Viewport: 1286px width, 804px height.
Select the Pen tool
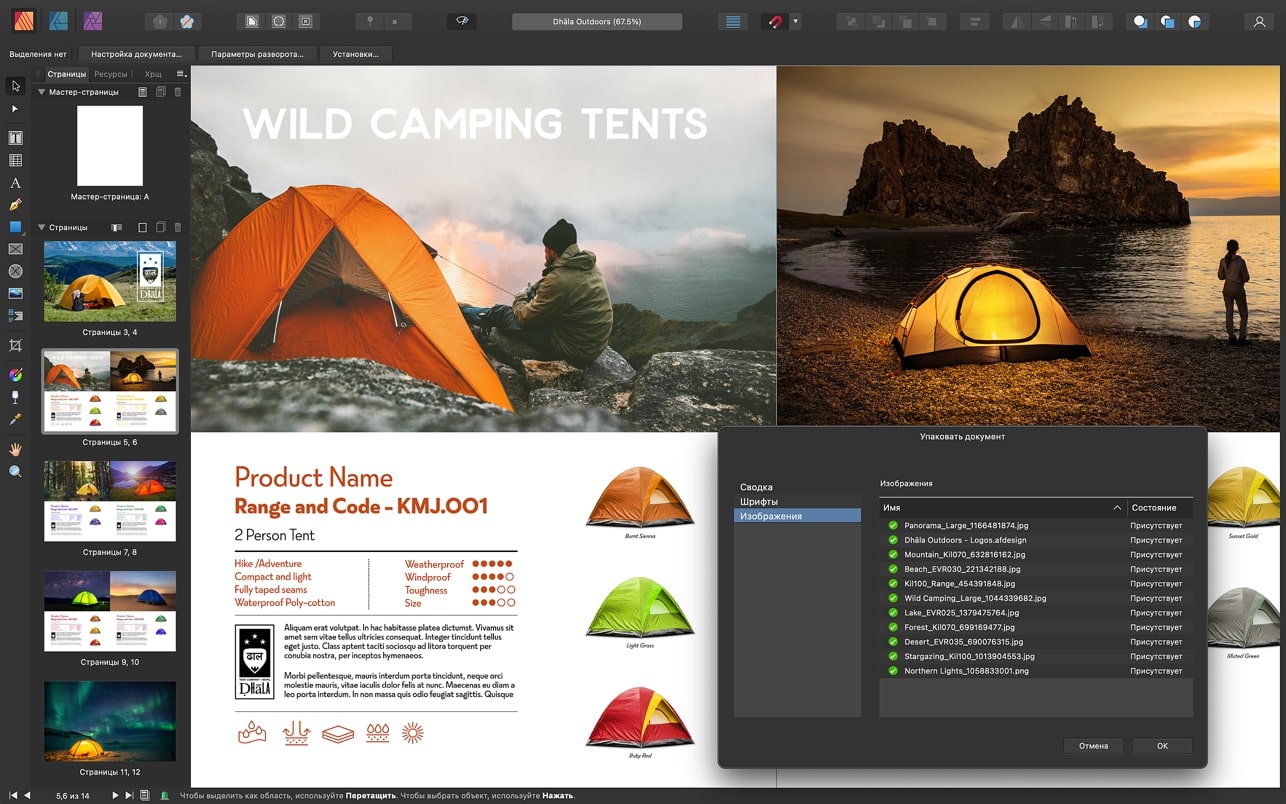(15, 205)
